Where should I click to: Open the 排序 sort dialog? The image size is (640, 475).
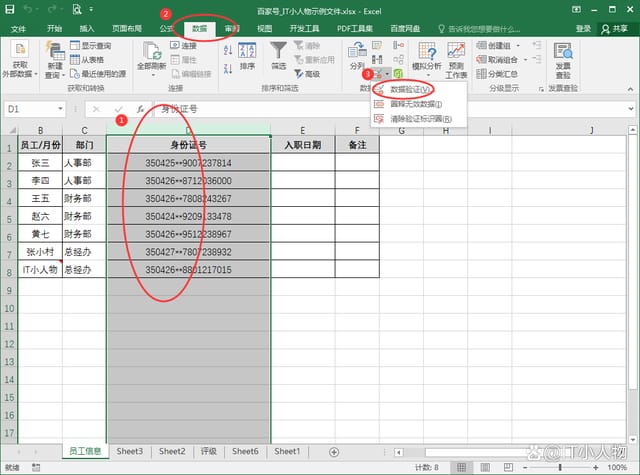click(247, 56)
